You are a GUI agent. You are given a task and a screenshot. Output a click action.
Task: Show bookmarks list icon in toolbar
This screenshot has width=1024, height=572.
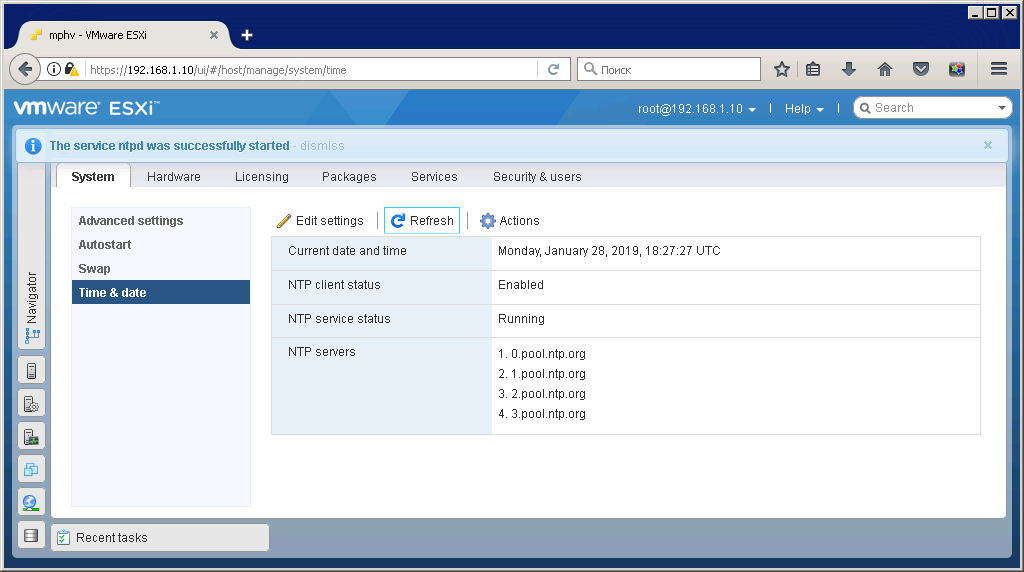[x=813, y=69]
